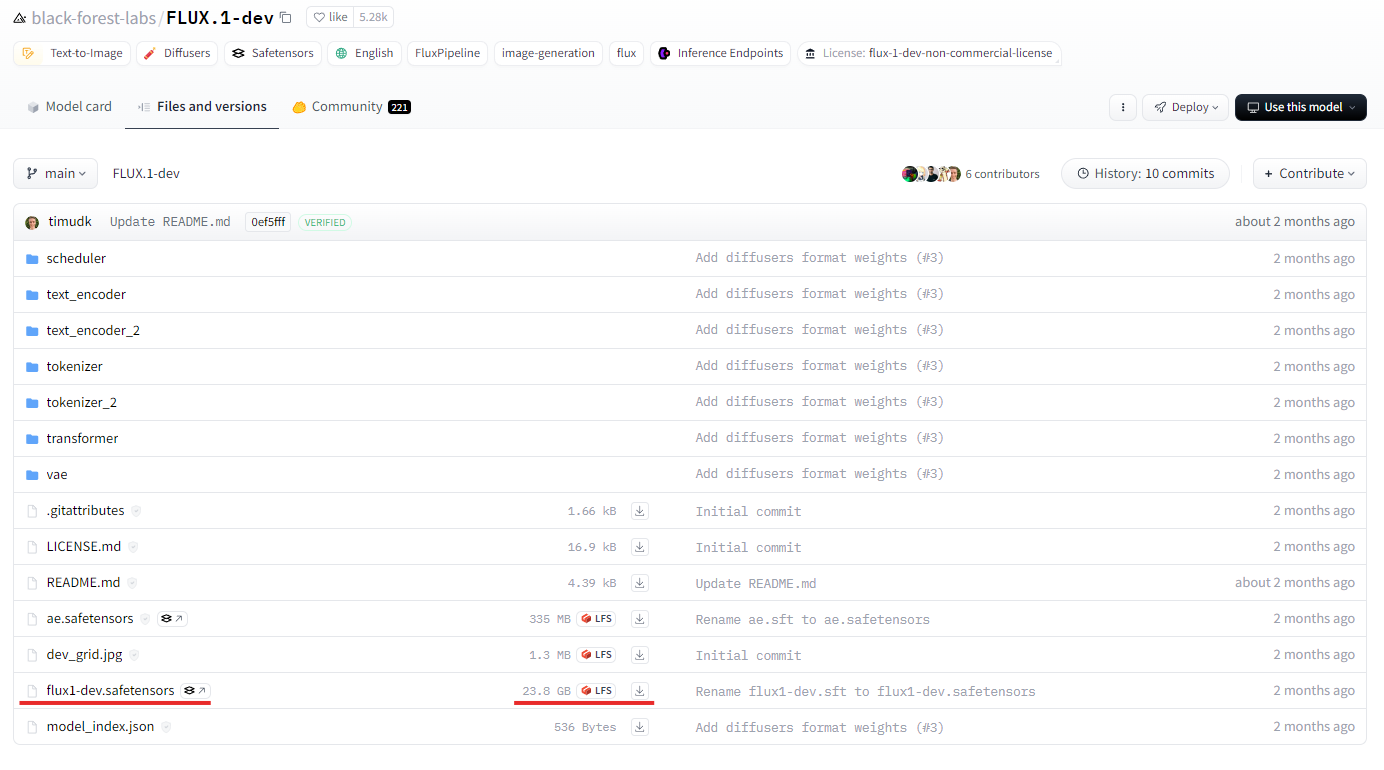Viewport: 1384px width, 770px height.
Task: Click the 5.28k likes count
Action: (x=375, y=17)
